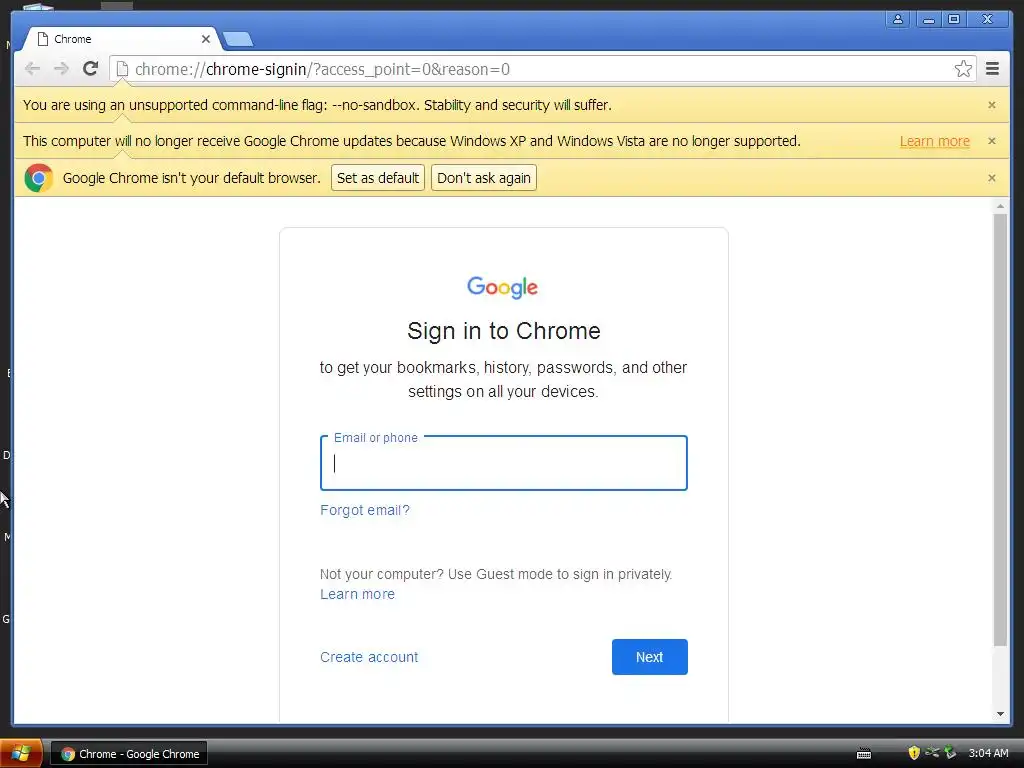
Task: Minimize the Chrome window
Action: point(929,19)
